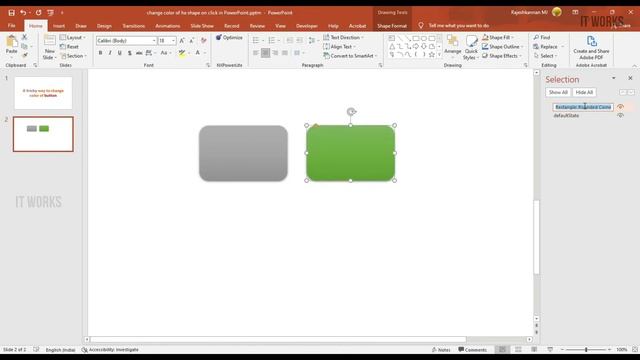Click Convert to SmartArt
The height and width of the screenshot is (360, 640).
[350, 56]
